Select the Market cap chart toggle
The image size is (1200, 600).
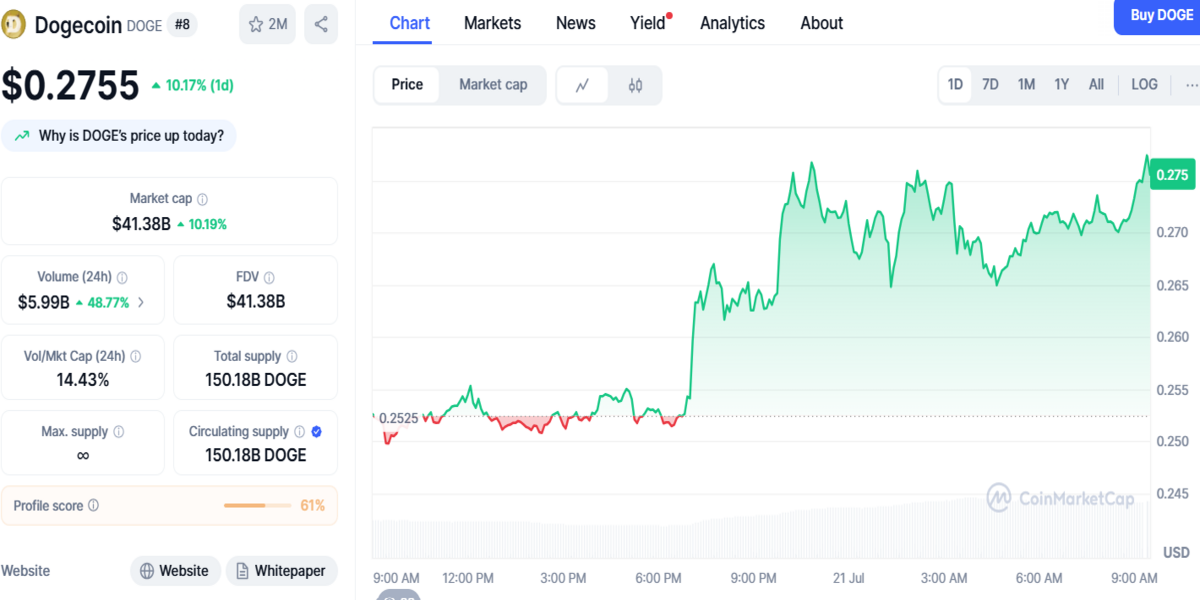coord(493,85)
